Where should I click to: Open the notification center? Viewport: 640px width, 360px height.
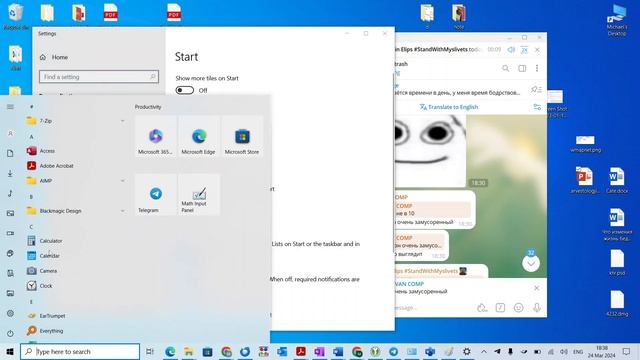tap(627, 351)
